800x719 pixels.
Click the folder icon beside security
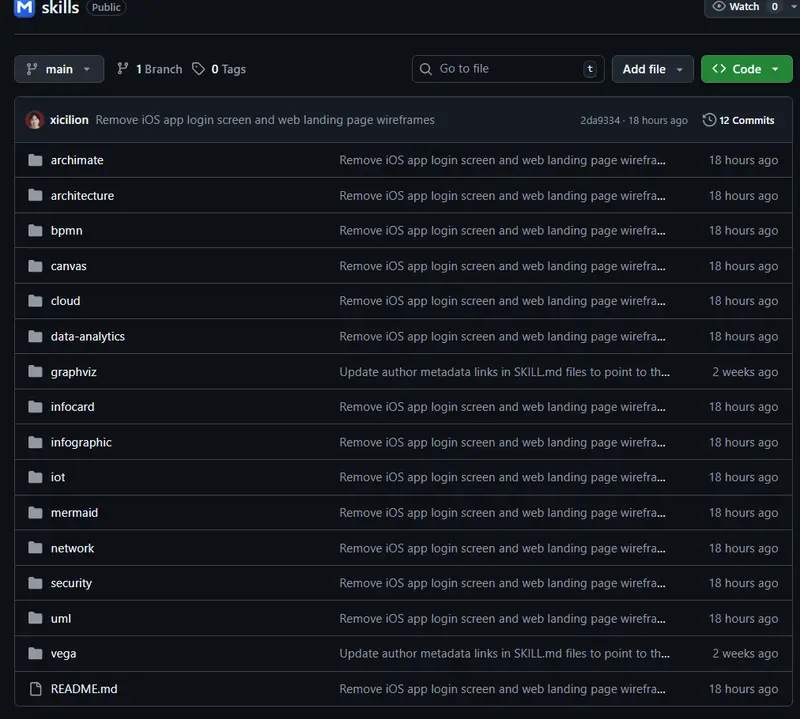pos(35,583)
